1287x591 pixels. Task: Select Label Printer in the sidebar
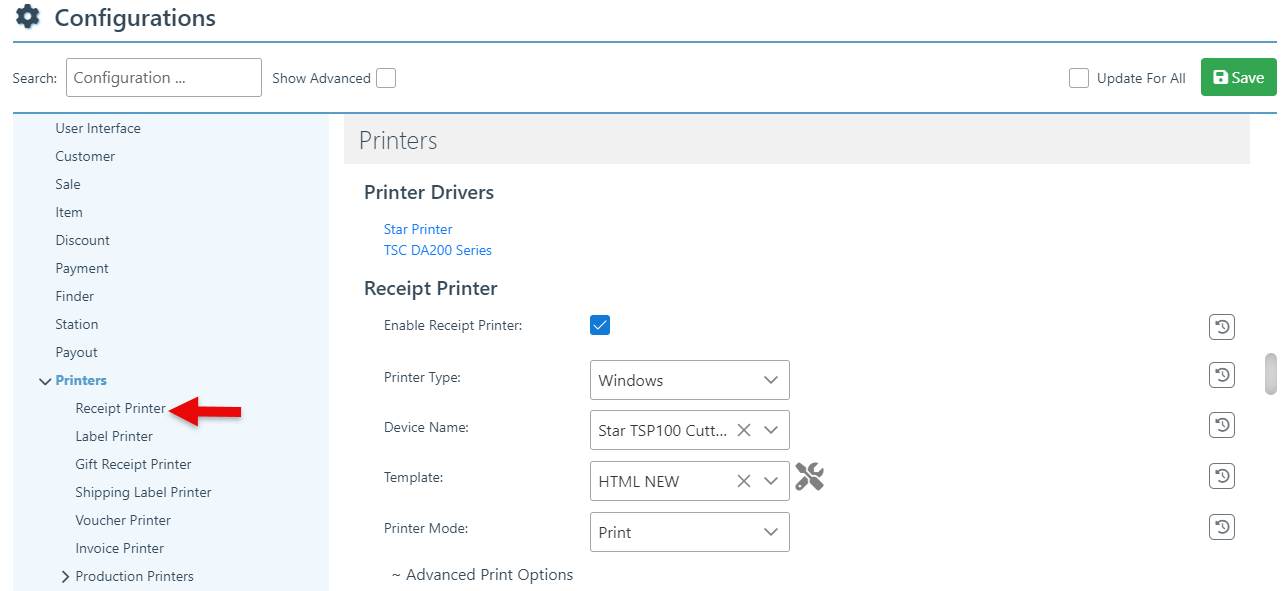pos(114,436)
